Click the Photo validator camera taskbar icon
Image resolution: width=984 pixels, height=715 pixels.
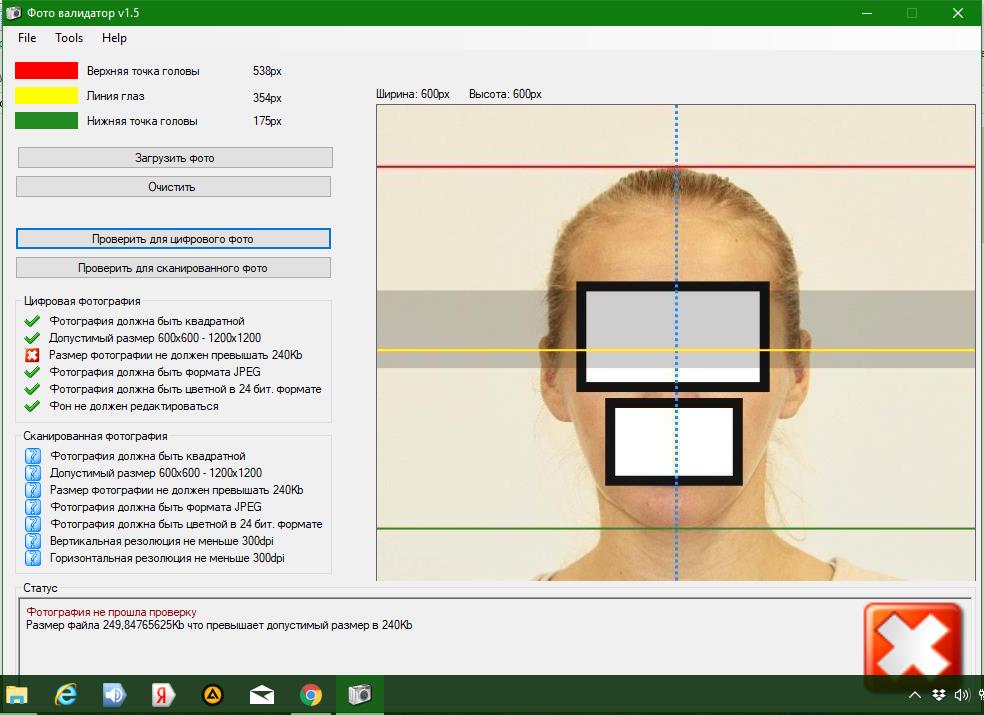click(x=360, y=694)
